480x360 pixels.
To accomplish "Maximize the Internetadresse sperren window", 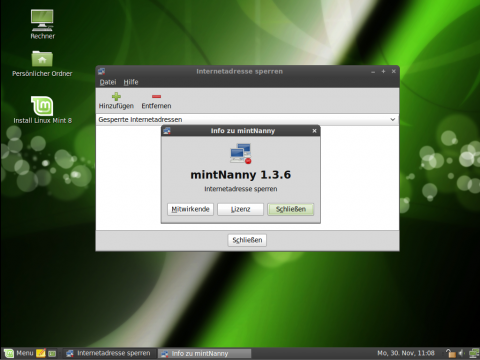I will pos(383,71).
